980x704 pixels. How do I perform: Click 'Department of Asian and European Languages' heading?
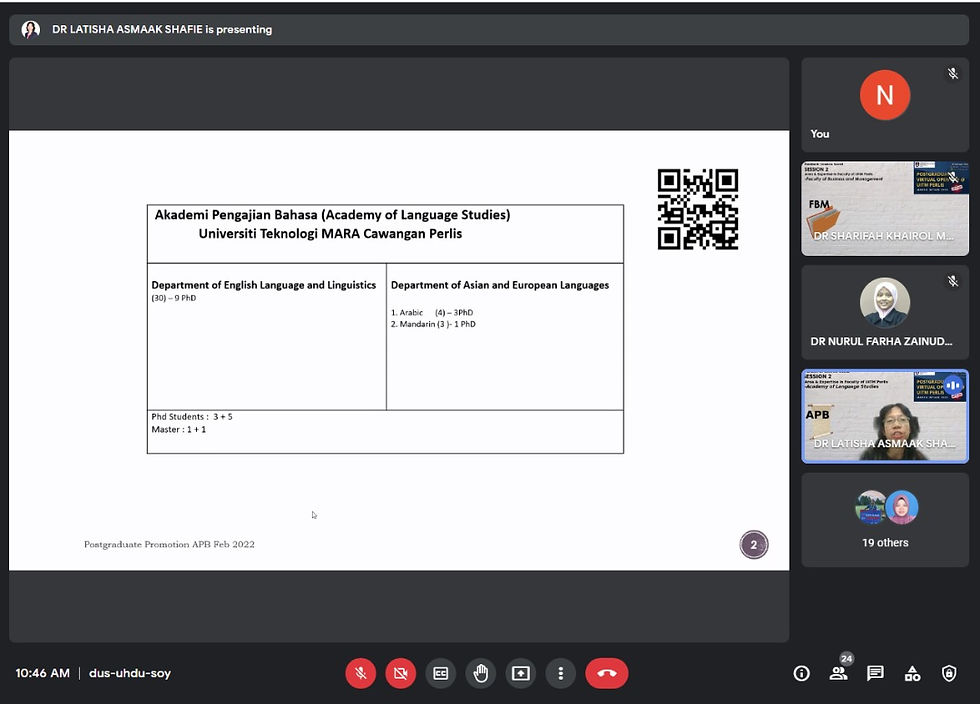coord(500,285)
